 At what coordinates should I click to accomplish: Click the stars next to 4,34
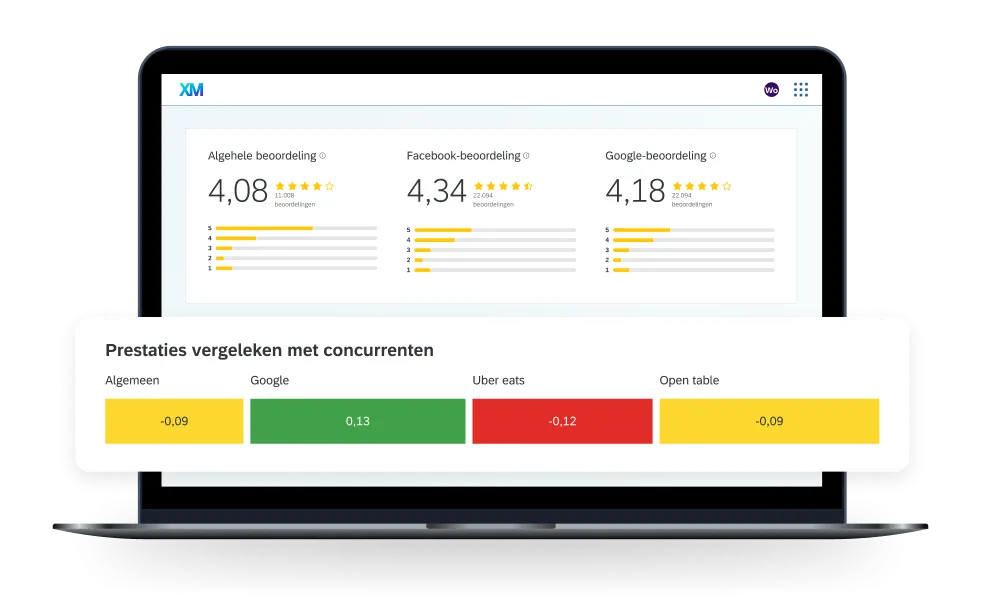pyautogui.click(x=503, y=186)
